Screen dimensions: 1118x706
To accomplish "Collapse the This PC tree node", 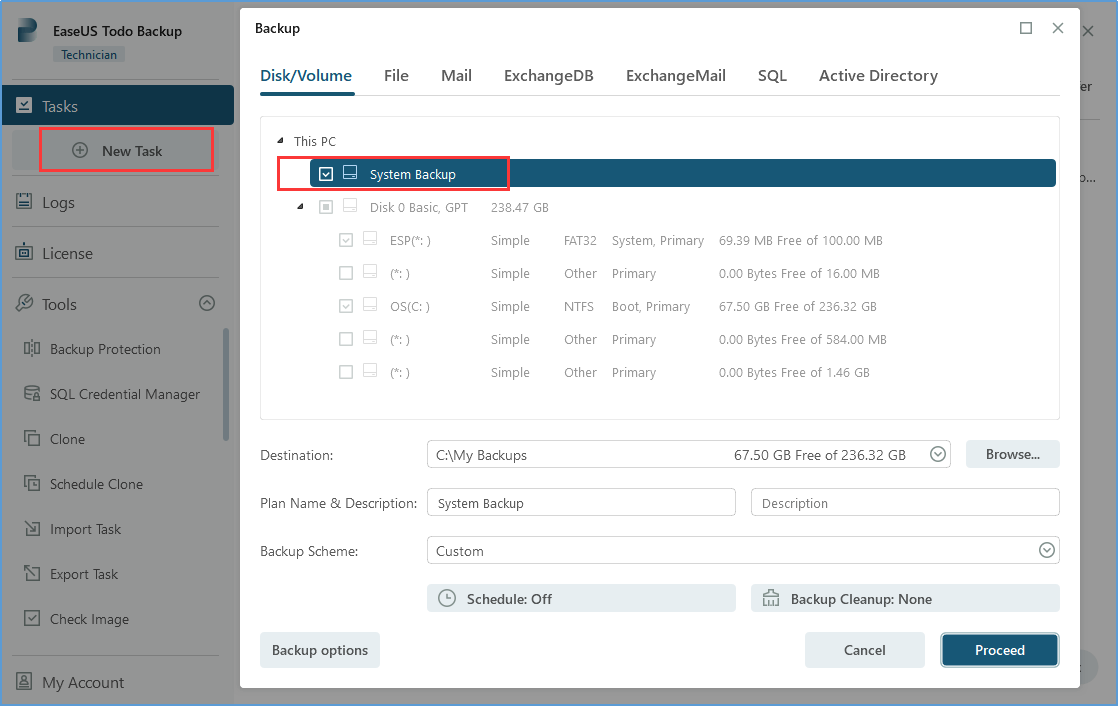I will tap(281, 142).
